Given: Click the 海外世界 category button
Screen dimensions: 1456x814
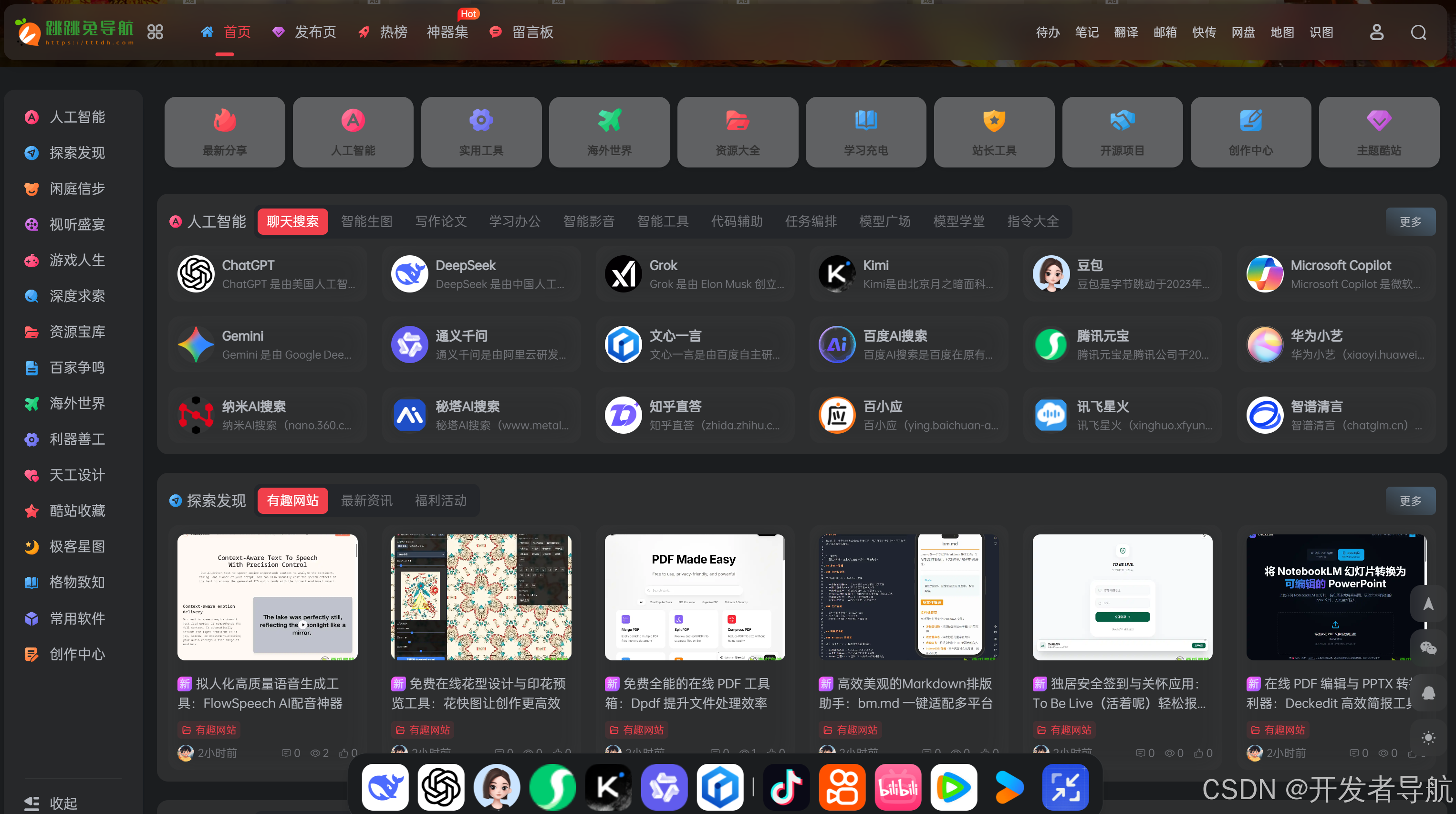Looking at the screenshot, I should 609,132.
